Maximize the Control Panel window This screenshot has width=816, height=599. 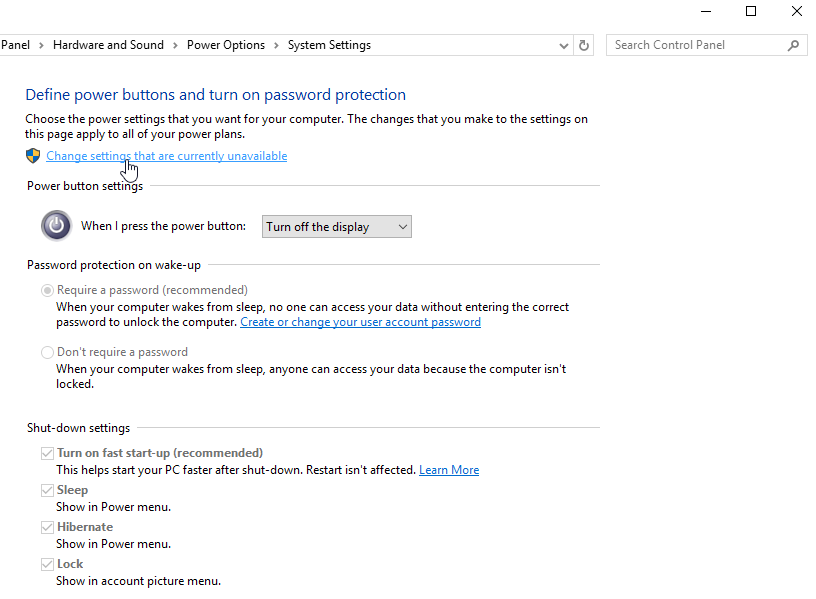point(751,12)
